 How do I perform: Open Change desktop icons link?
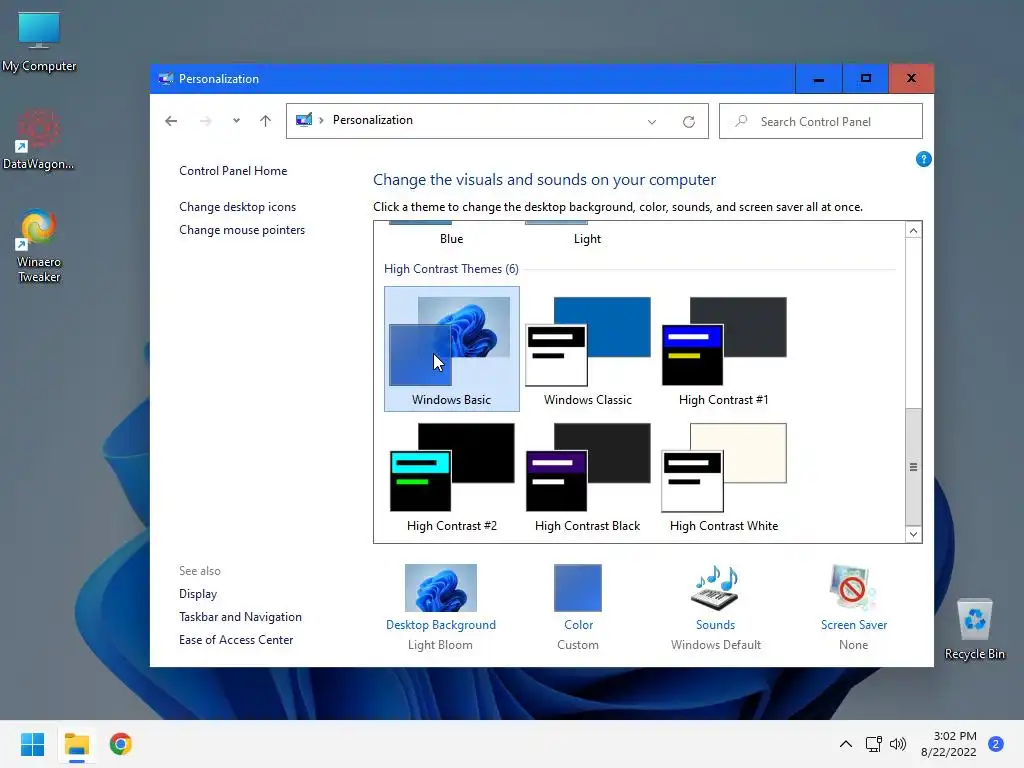[x=238, y=206]
